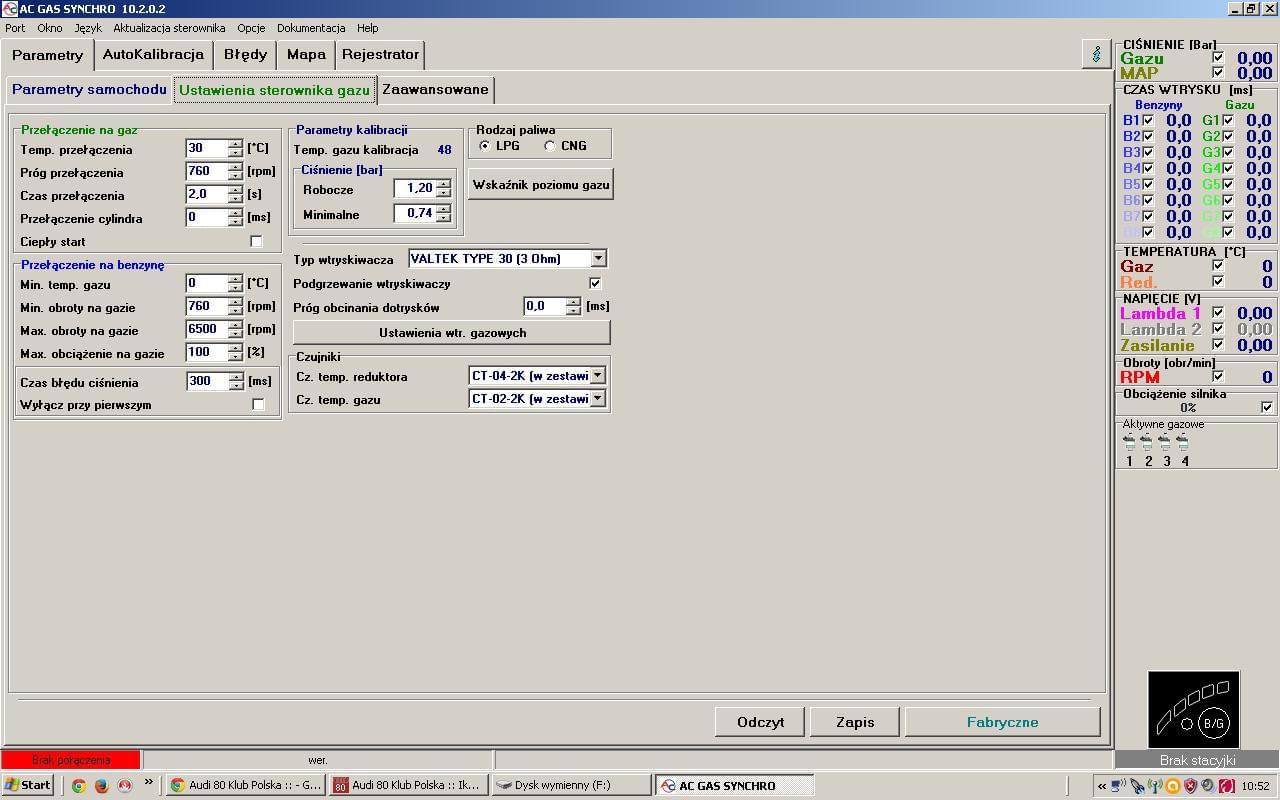1280x800 pixels.
Task: Click the blue info icon at the top right
Action: pos(1096,54)
